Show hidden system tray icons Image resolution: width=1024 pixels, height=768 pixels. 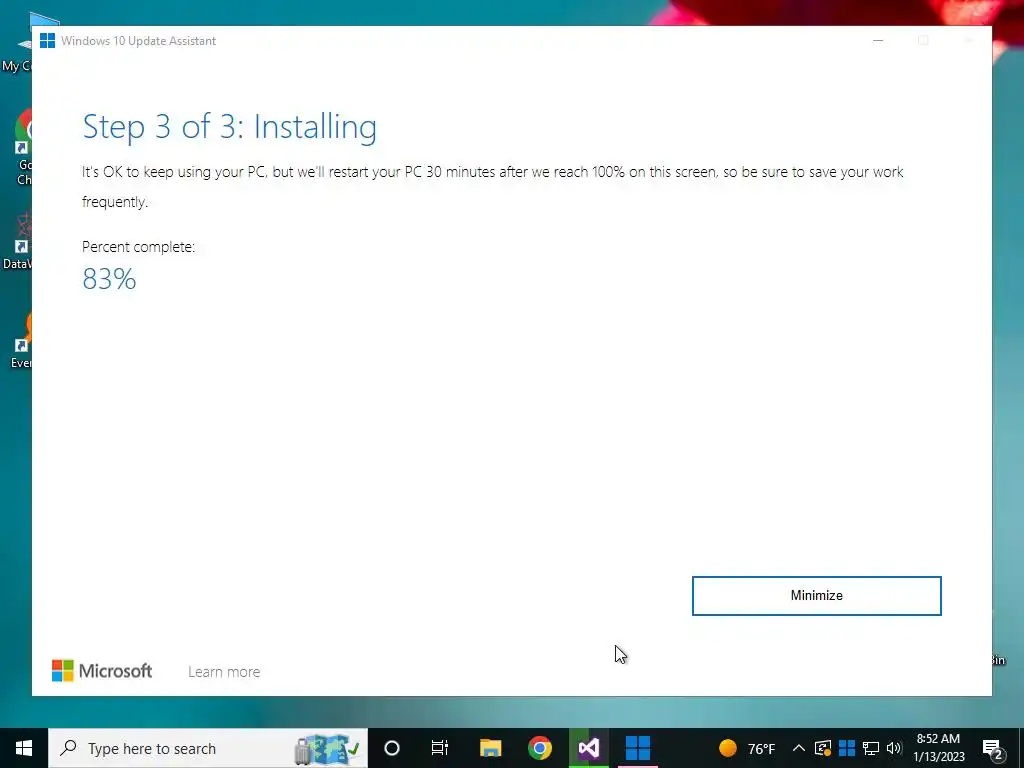tap(798, 748)
